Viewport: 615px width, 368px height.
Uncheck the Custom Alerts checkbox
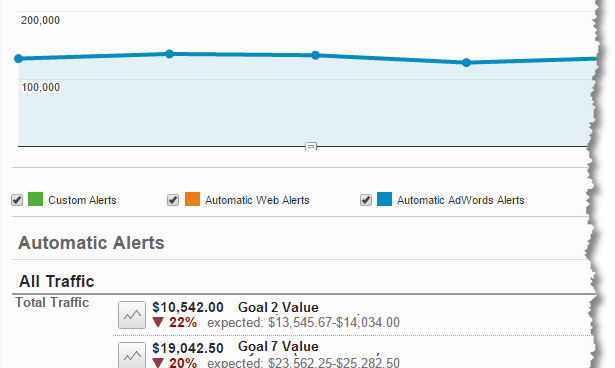pyautogui.click(x=17, y=200)
